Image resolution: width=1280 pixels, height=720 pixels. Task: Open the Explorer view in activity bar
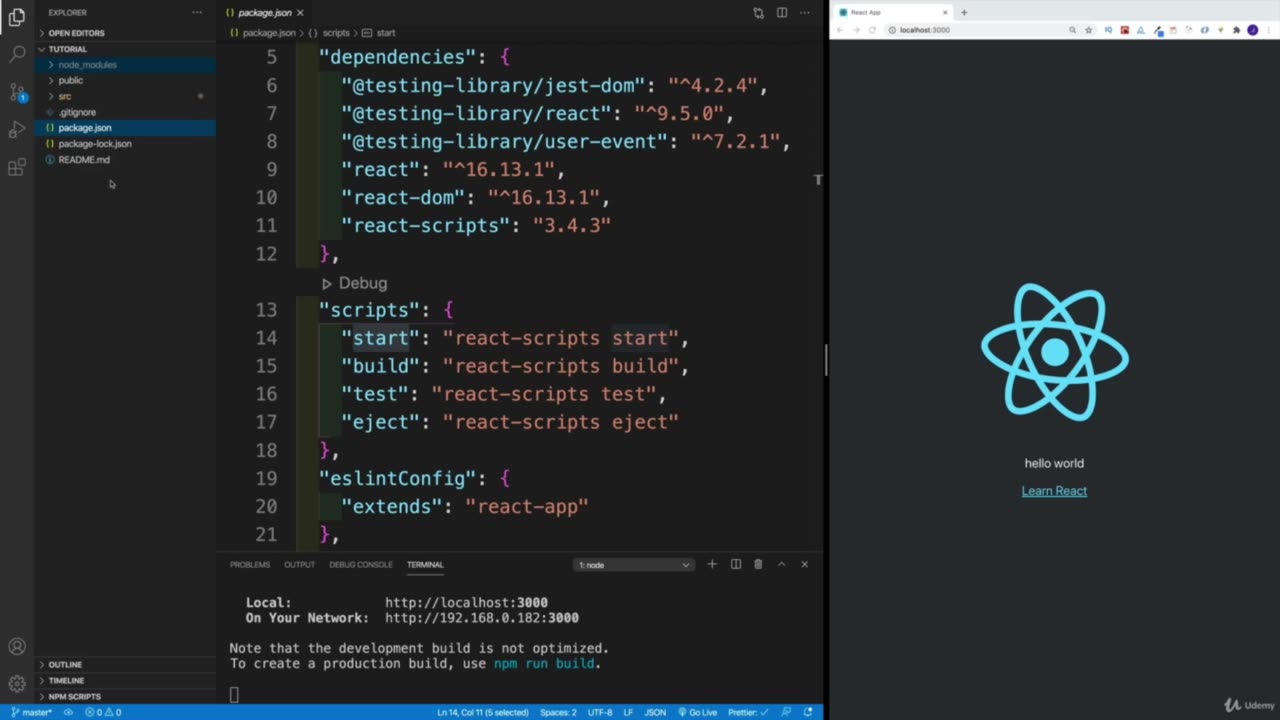coord(17,17)
